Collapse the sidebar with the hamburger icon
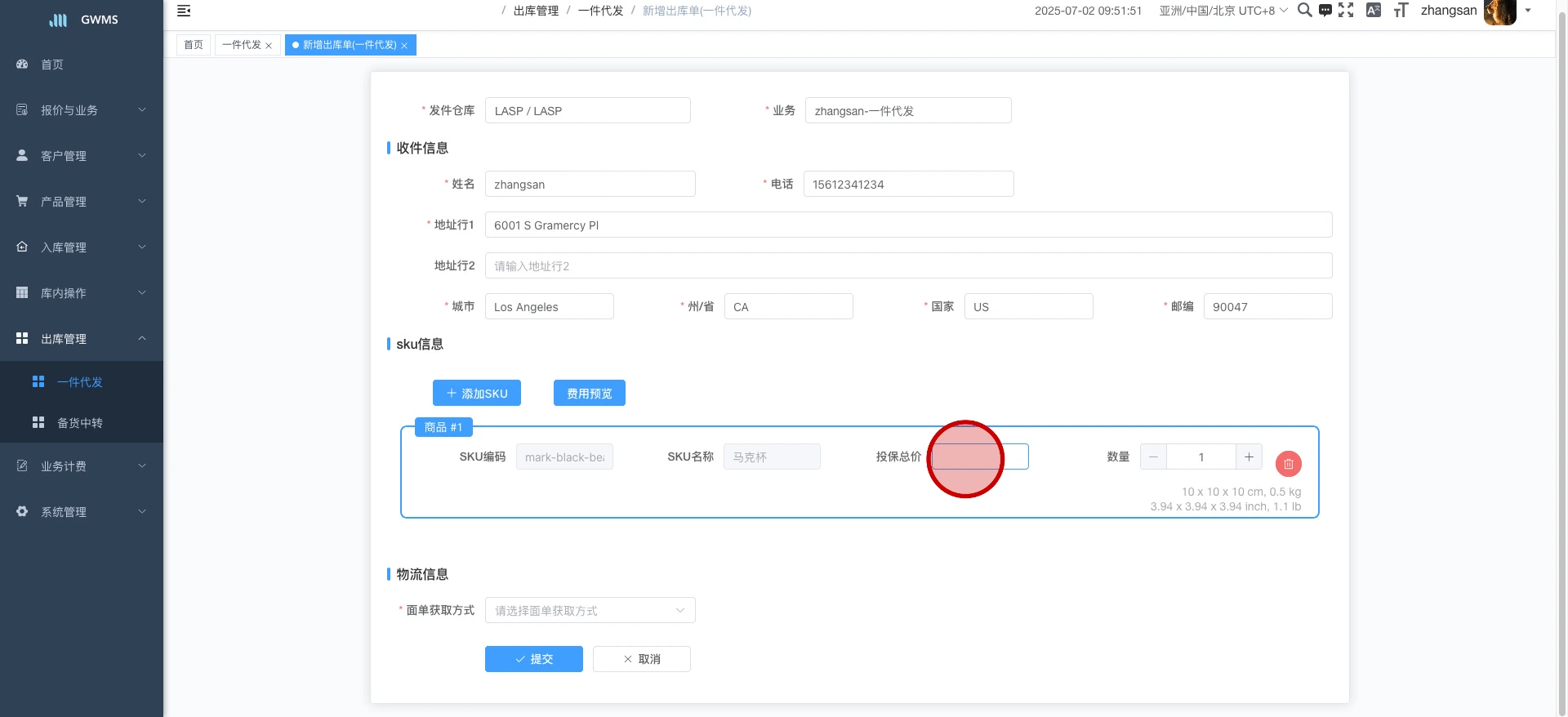1568x717 pixels. tap(184, 11)
